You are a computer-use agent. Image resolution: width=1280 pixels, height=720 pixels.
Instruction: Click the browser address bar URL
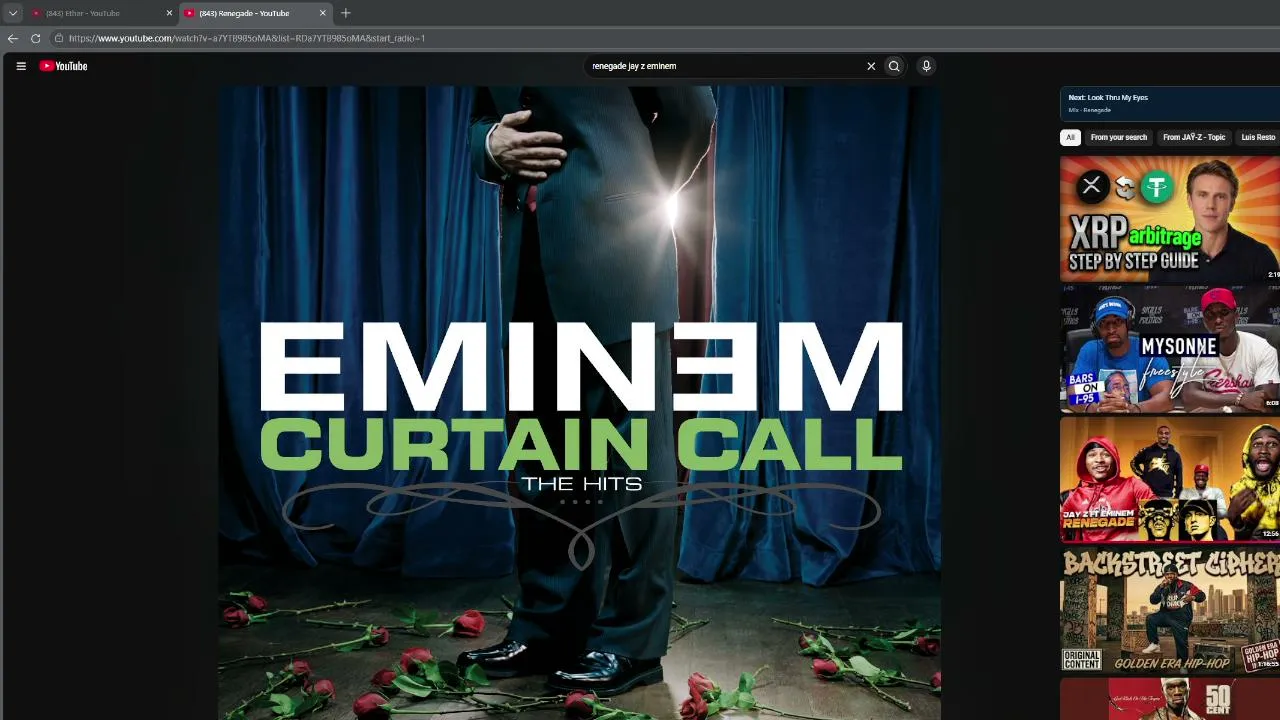[247, 38]
